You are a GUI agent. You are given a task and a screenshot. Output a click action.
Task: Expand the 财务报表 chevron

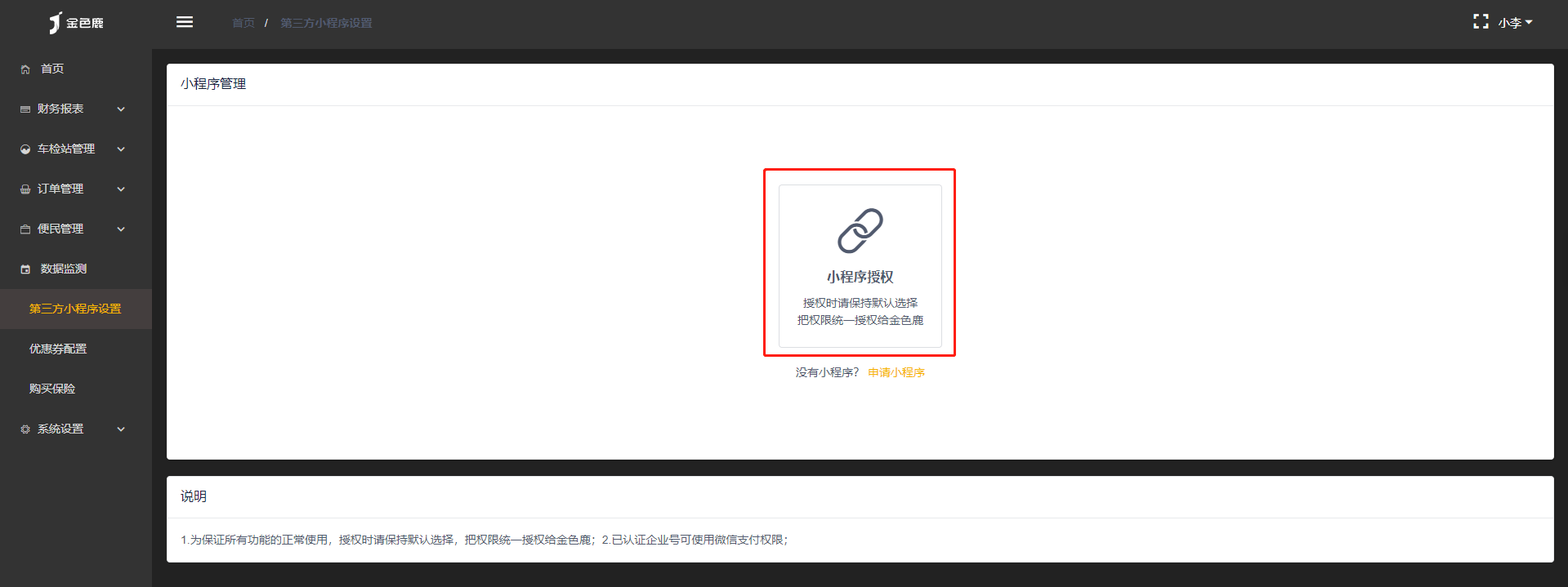[x=121, y=109]
